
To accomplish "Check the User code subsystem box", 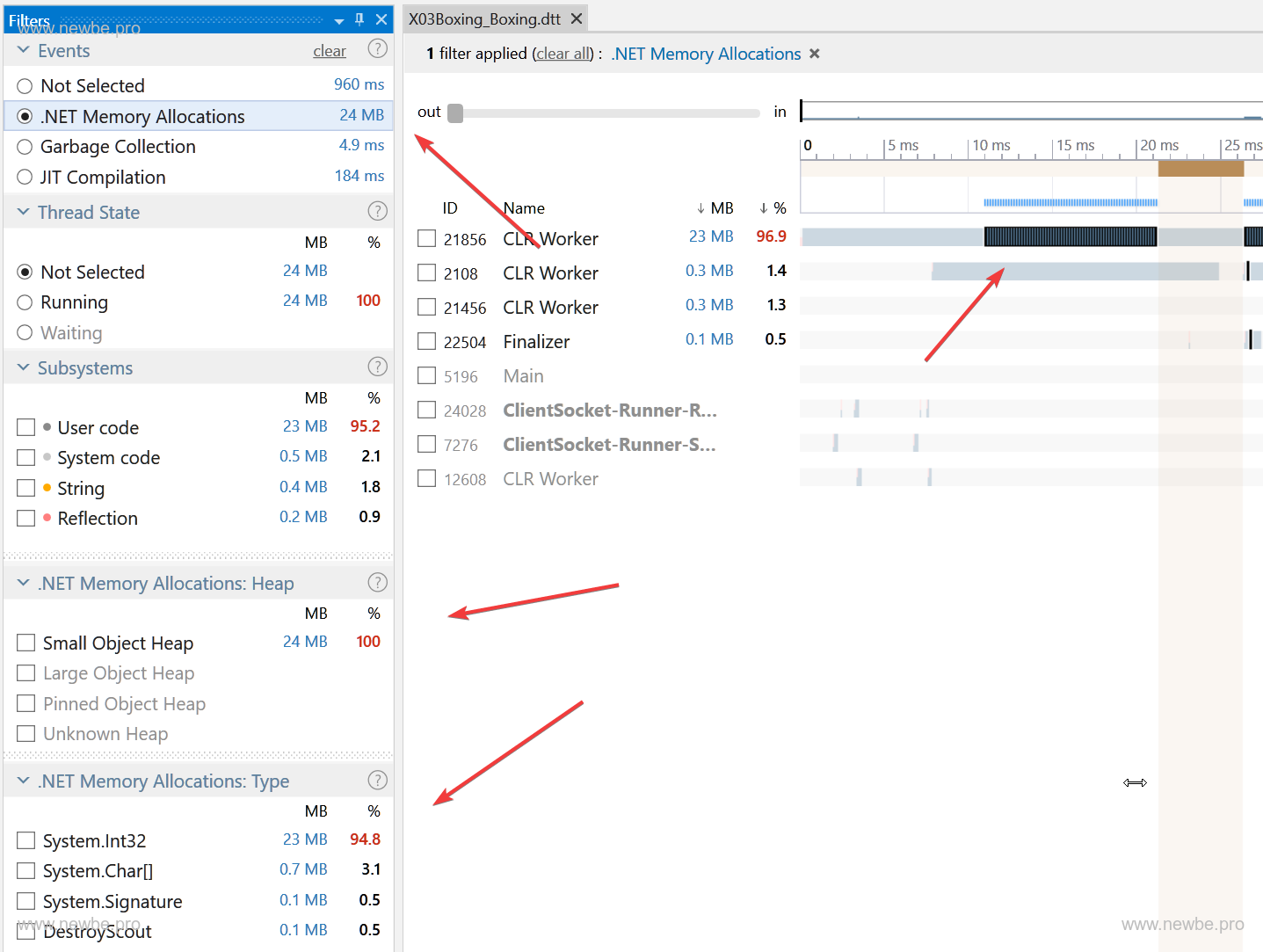I will (26, 427).
